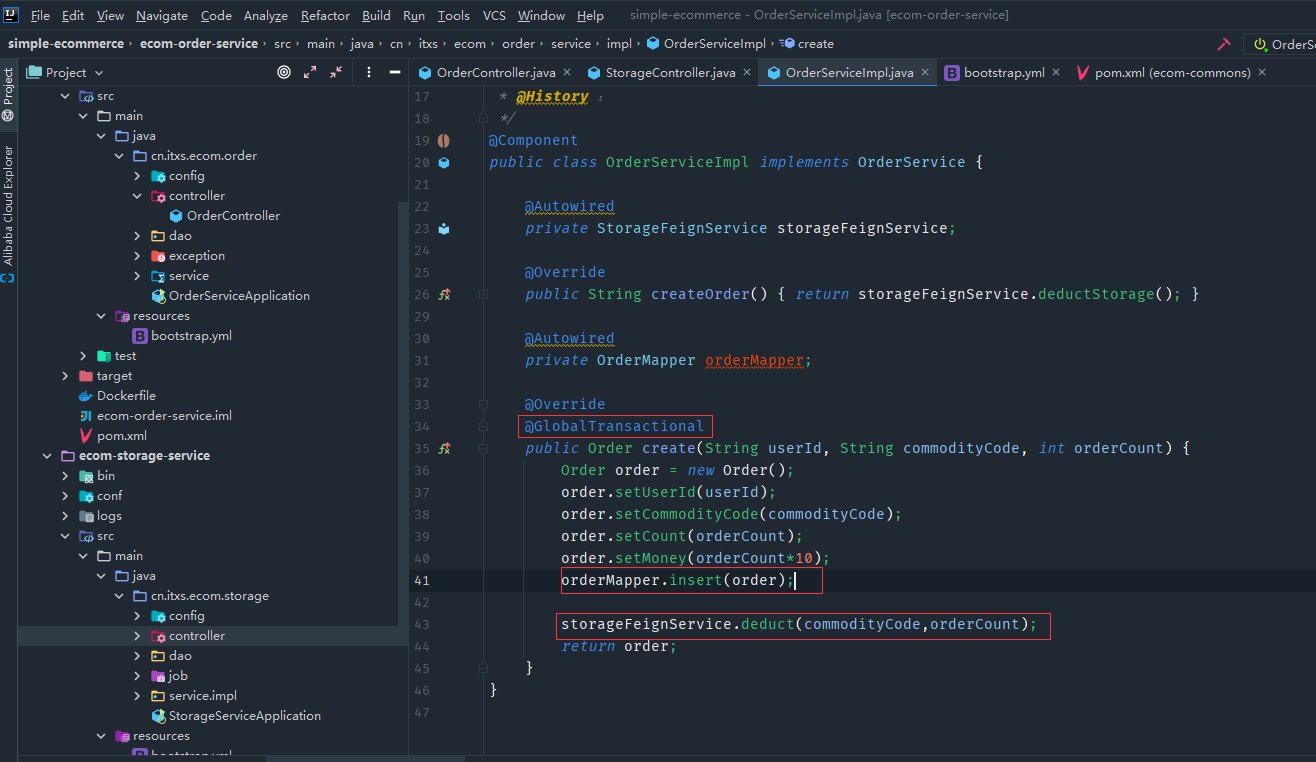
Task: Open the Project panel options menu
Action: [369, 72]
